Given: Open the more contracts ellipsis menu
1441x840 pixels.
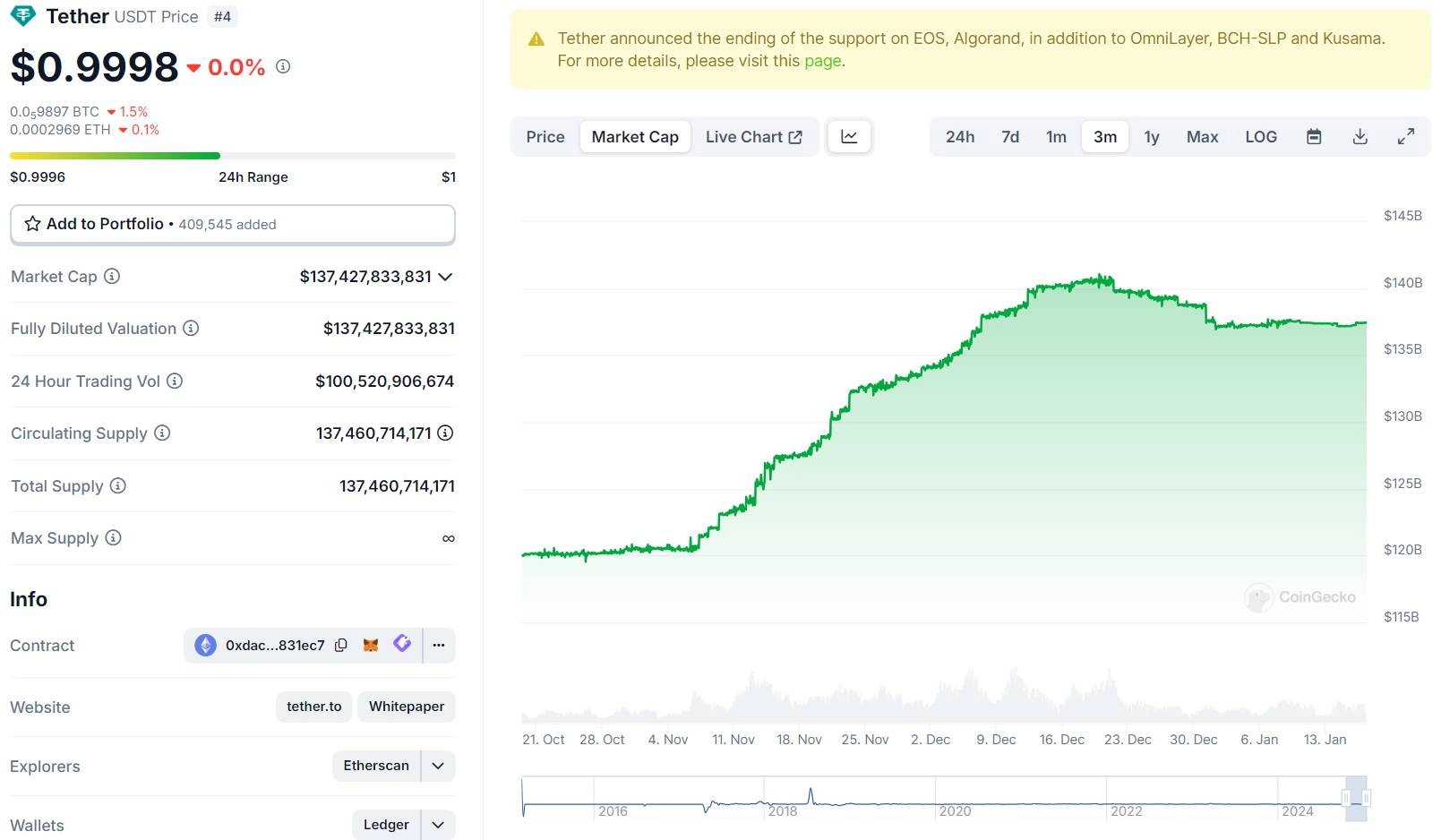Looking at the screenshot, I should [x=439, y=646].
